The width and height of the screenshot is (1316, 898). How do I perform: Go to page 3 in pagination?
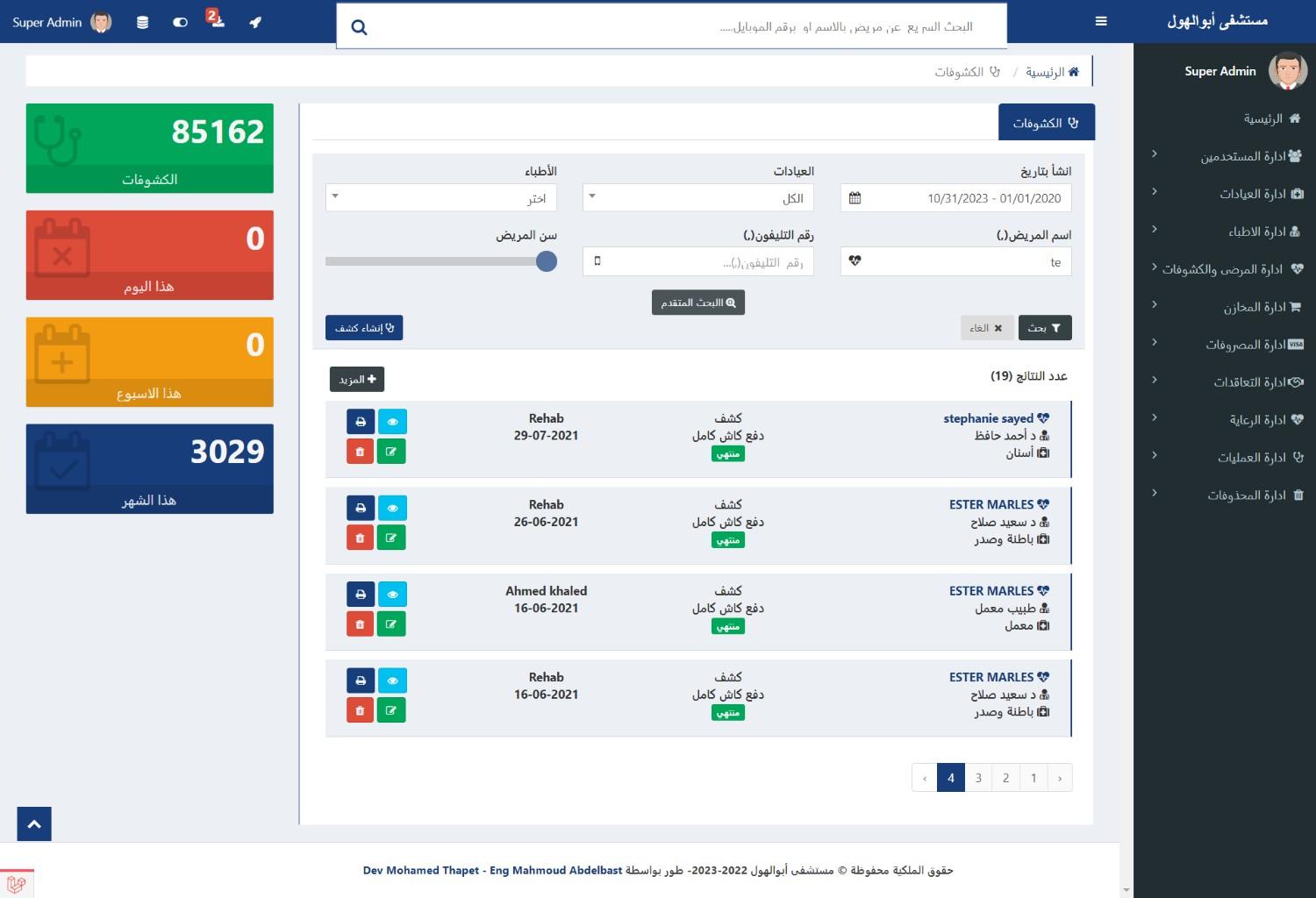[x=978, y=778]
